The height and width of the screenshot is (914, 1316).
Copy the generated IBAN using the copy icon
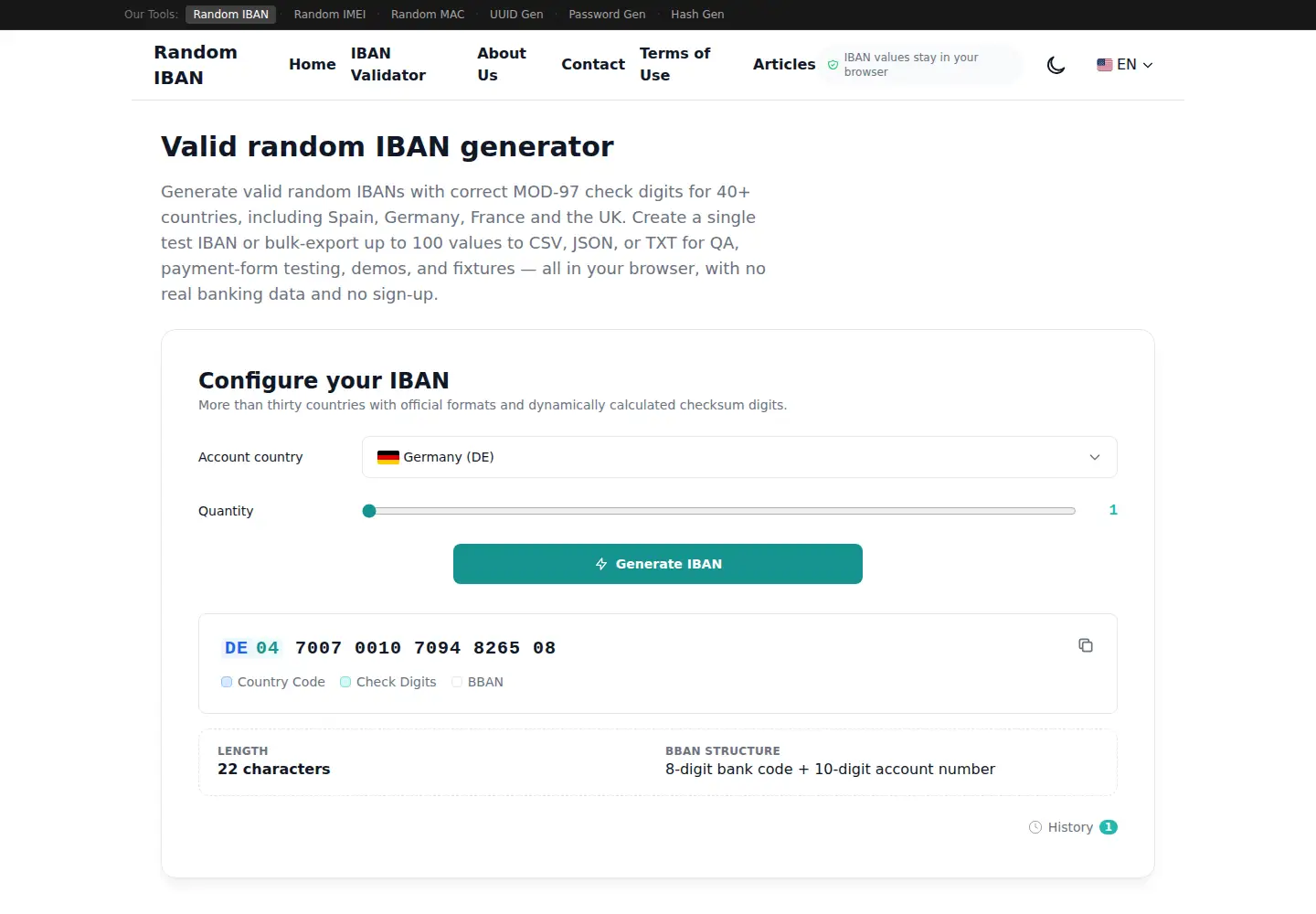click(1086, 645)
